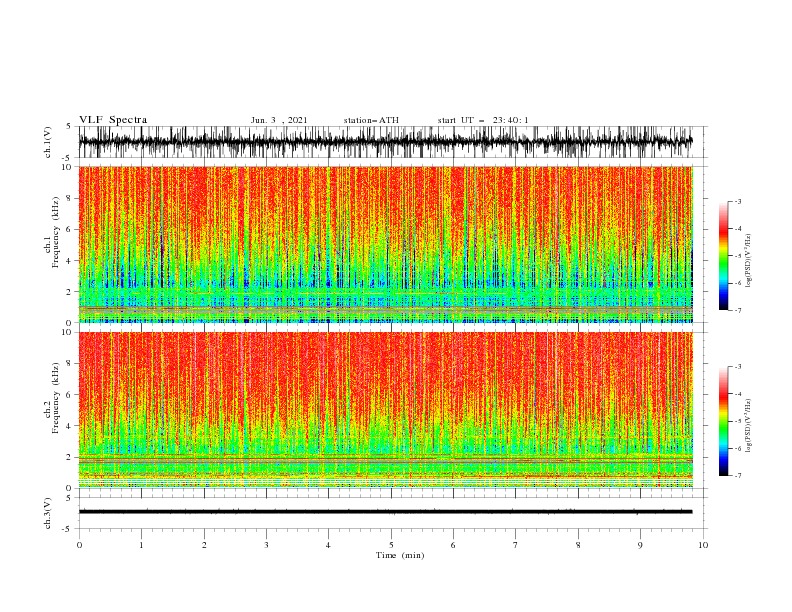The image size is (792, 612).
Task: Click the '-7' label on ch.2 colorbar
Action: tap(737, 475)
